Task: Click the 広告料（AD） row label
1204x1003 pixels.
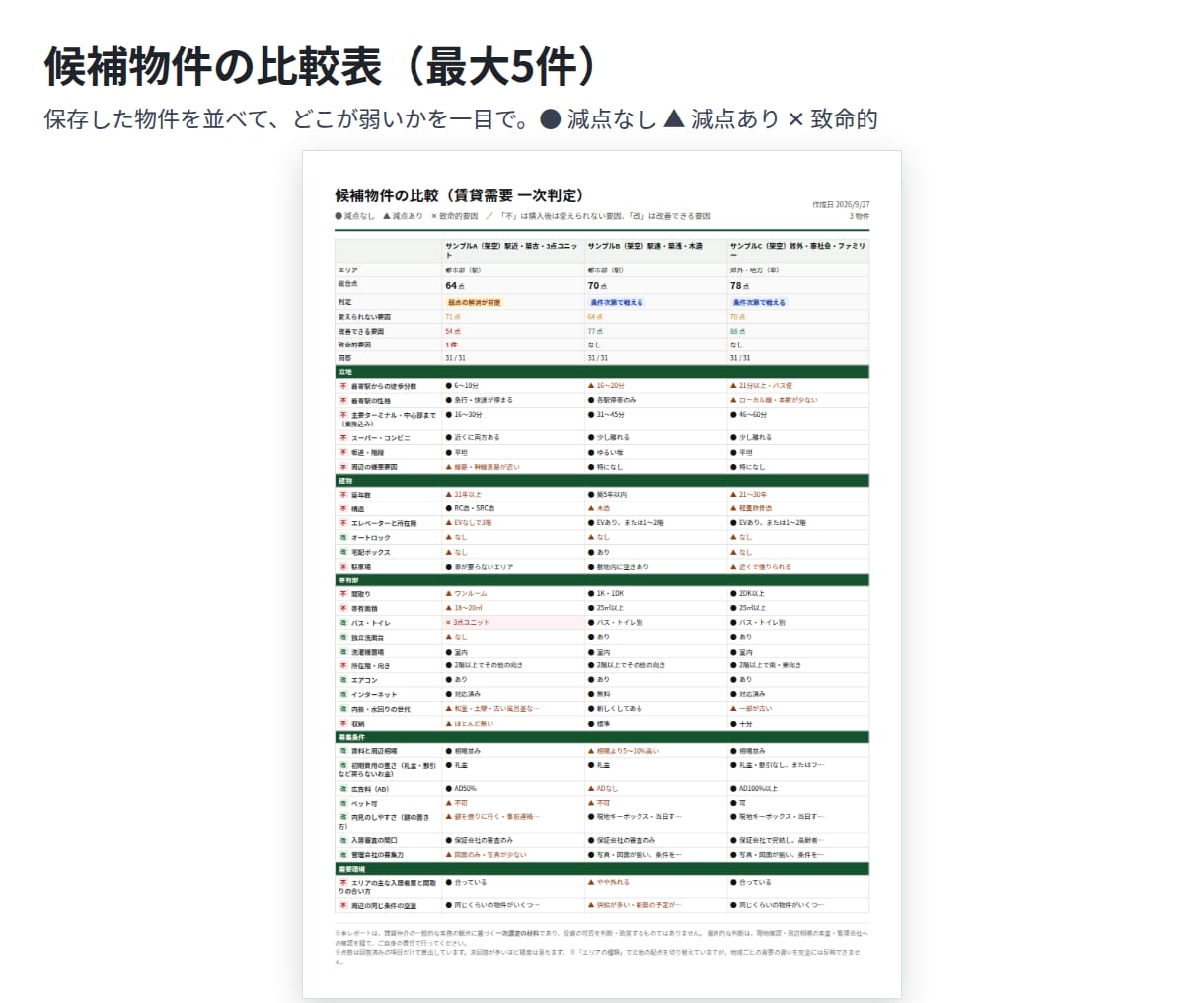Action: click(x=370, y=789)
